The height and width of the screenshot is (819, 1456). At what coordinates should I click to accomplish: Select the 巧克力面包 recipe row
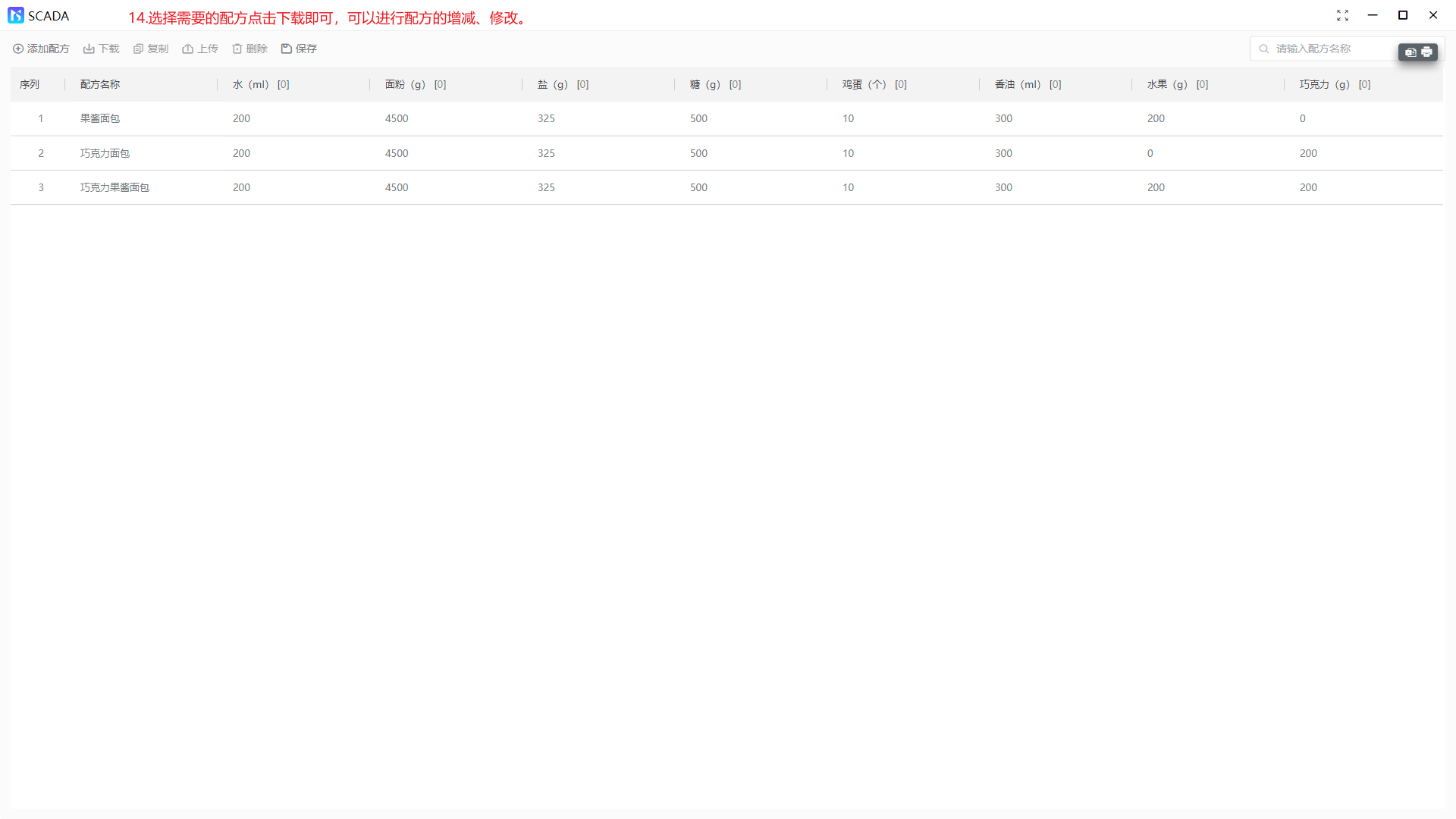tap(105, 153)
